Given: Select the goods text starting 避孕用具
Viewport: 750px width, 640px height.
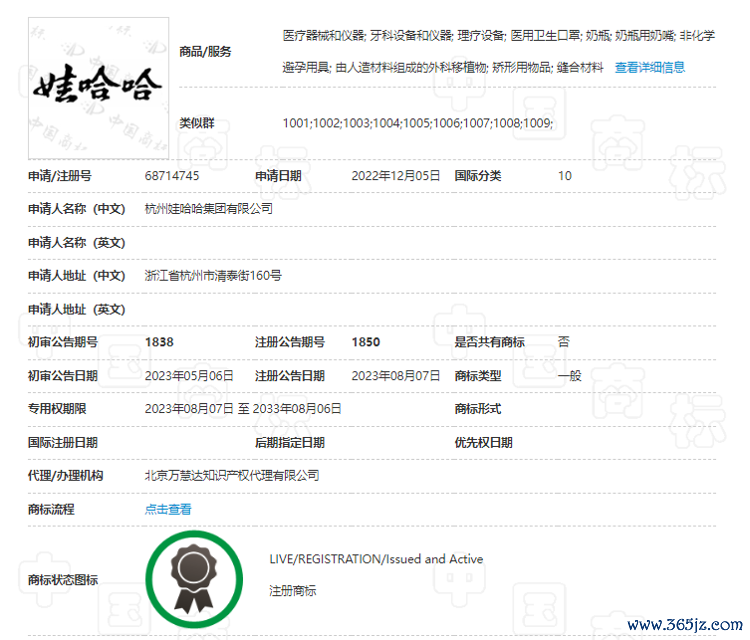Looking at the screenshot, I should [443, 67].
